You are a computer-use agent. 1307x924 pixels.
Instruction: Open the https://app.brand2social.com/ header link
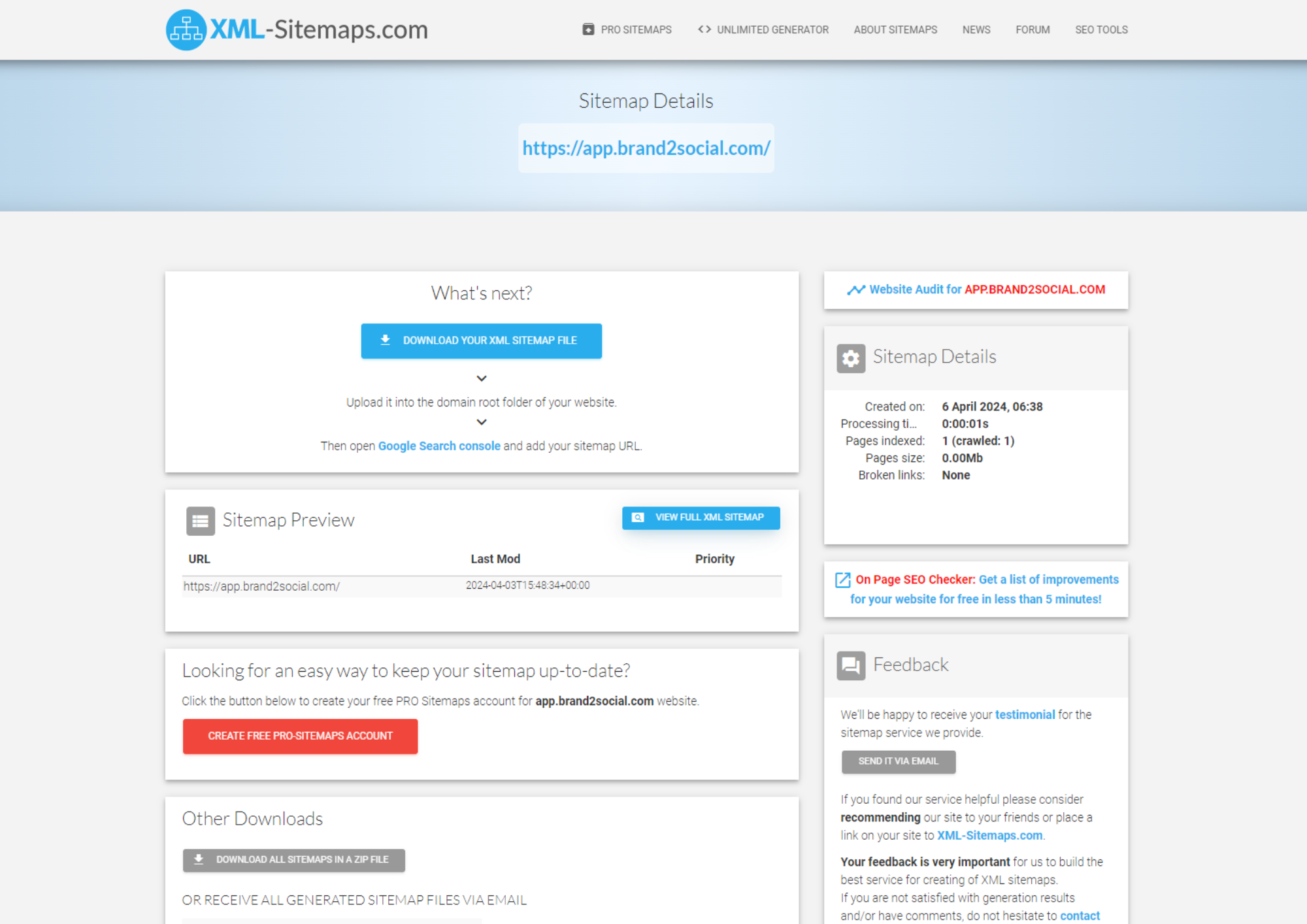(x=646, y=148)
